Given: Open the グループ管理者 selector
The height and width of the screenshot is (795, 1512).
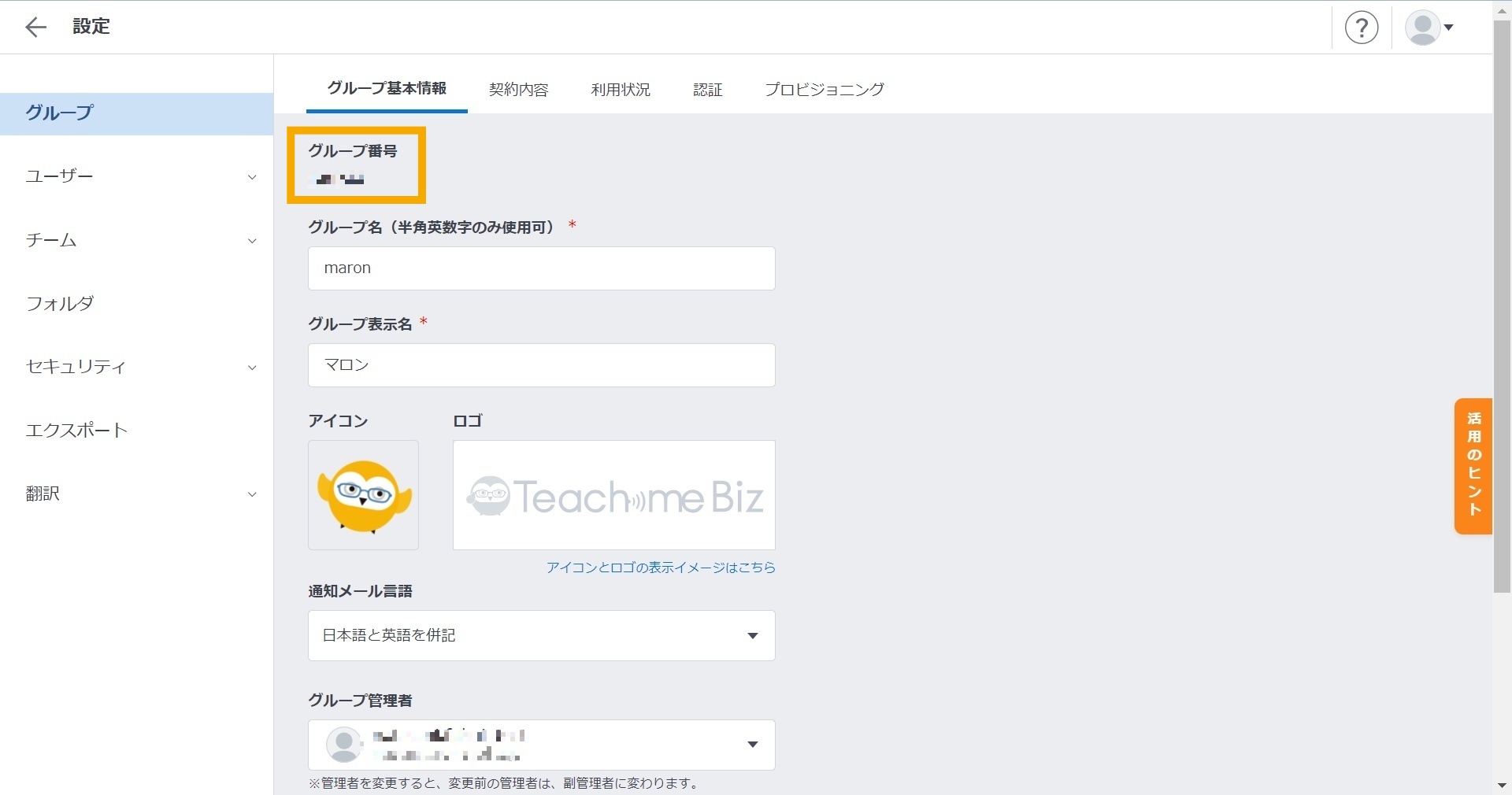Looking at the screenshot, I should click(x=541, y=745).
